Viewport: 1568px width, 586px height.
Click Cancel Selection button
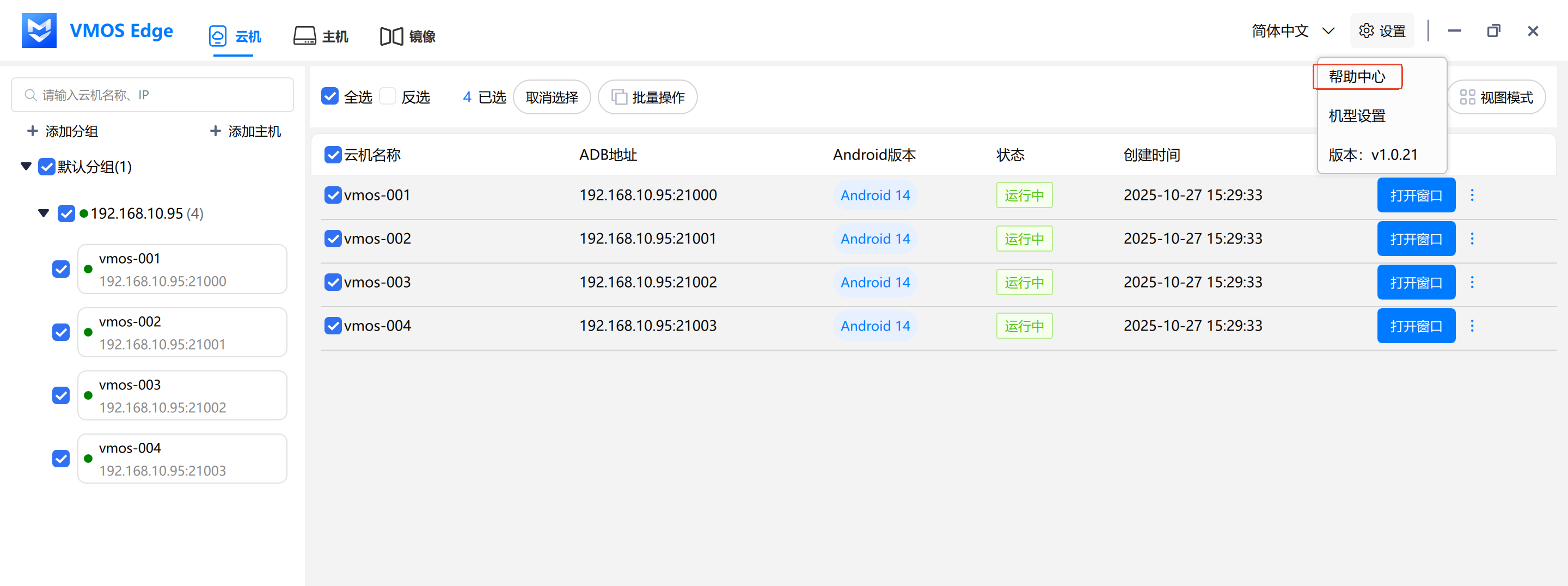pos(552,97)
